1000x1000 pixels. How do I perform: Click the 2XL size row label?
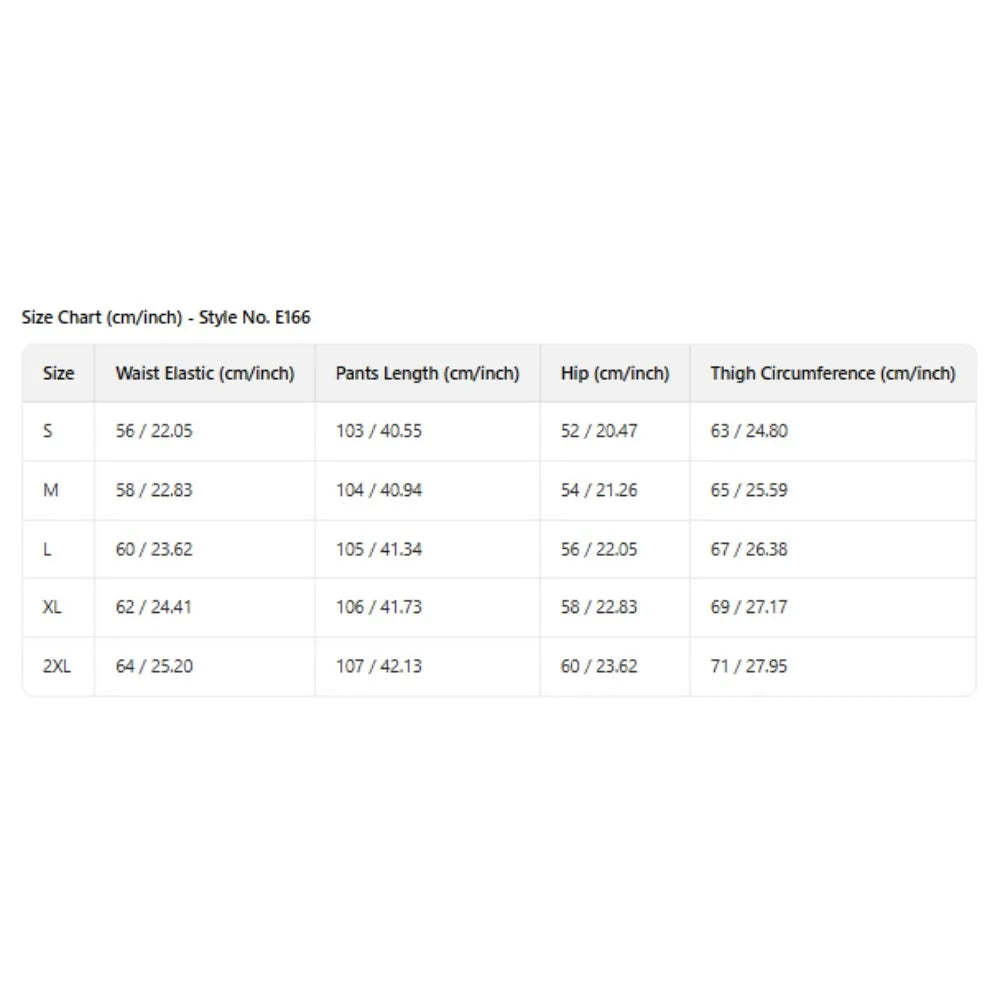[x=57, y=666]
